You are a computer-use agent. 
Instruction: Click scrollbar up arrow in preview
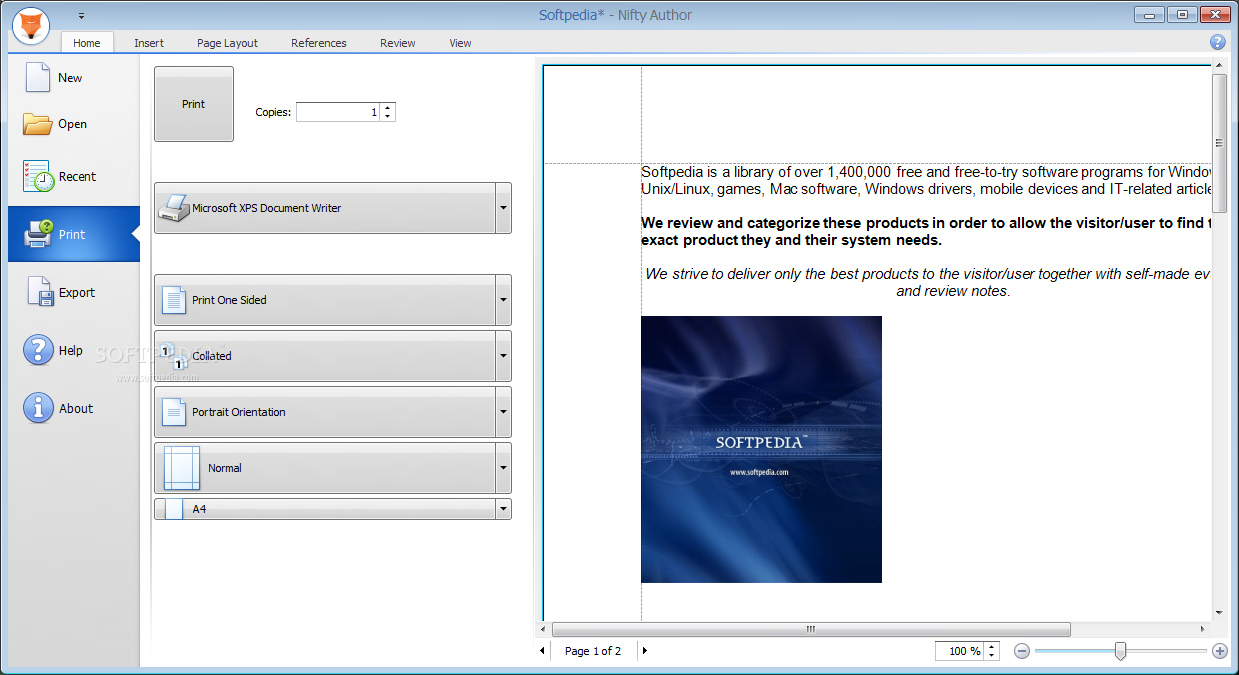1219,64
